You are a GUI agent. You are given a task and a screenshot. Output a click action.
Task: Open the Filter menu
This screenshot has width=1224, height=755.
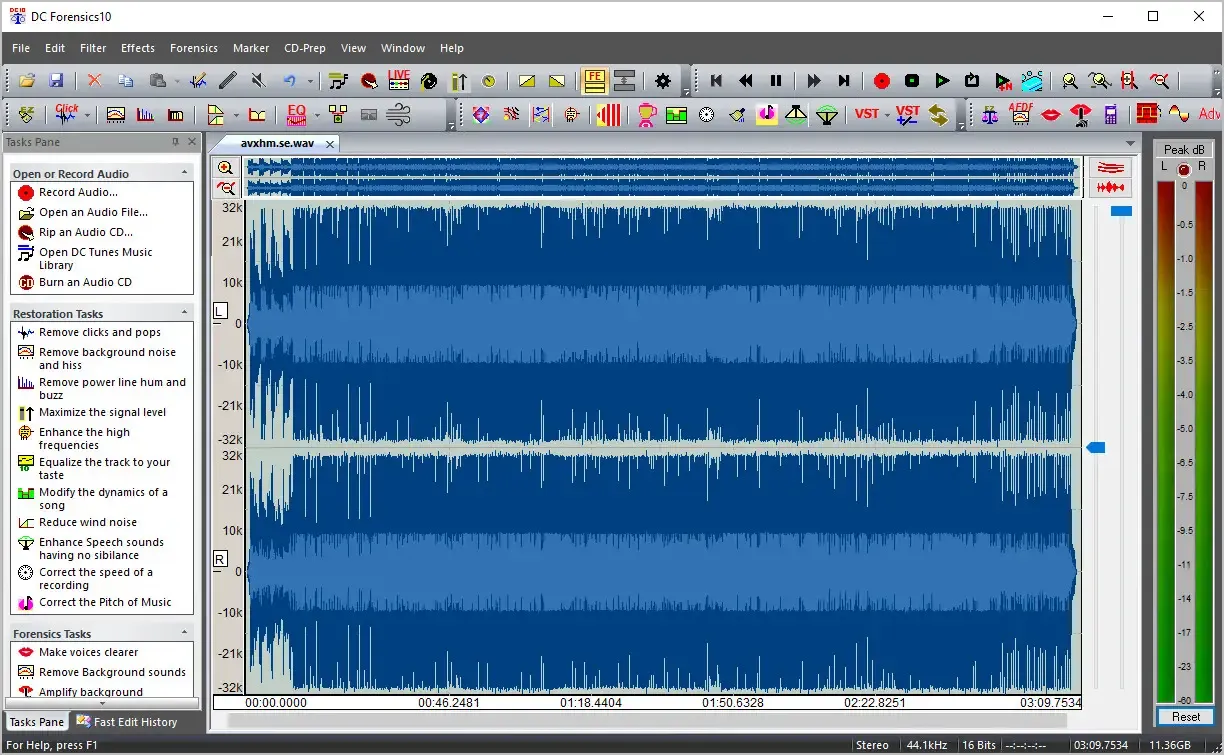pos(93,48)
